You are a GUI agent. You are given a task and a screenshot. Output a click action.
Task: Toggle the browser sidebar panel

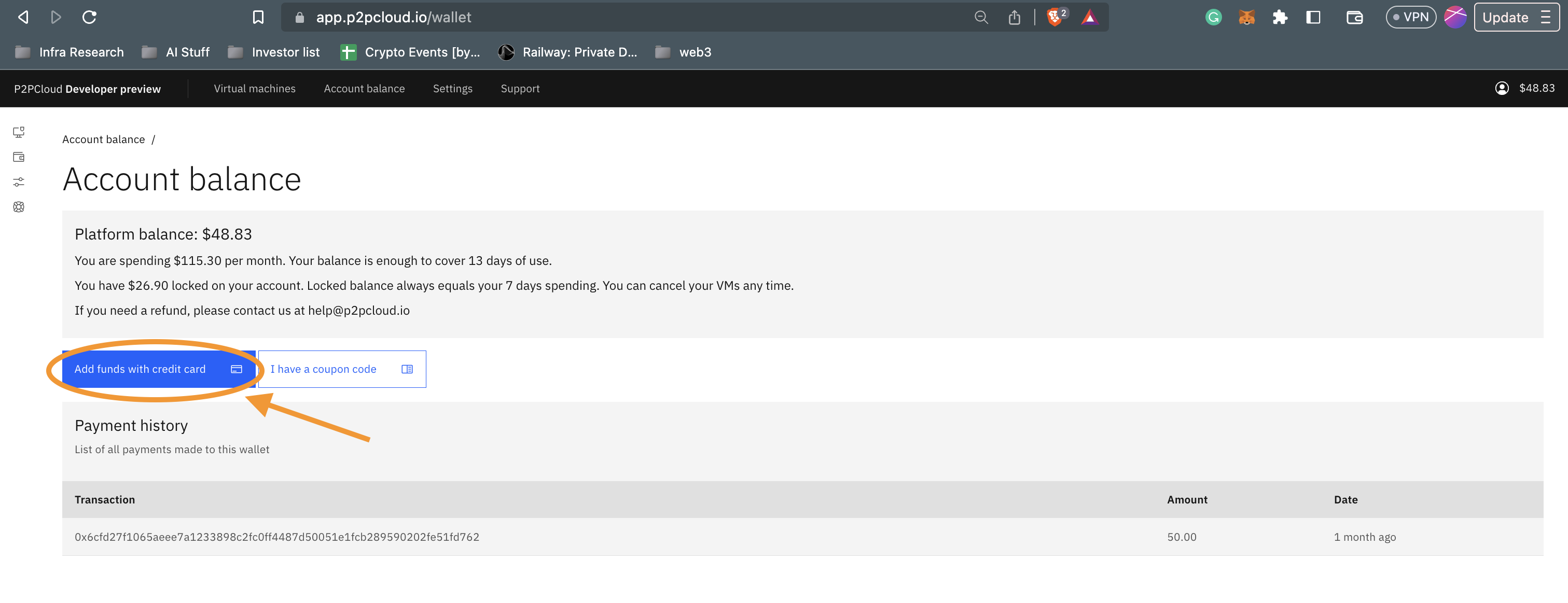click(x=1313, y=17)
